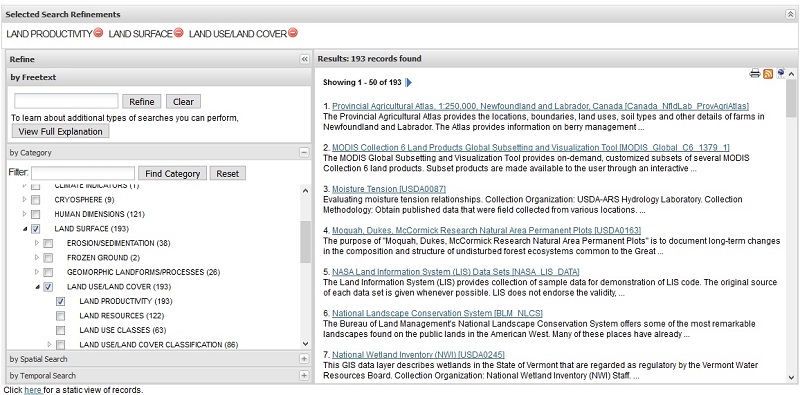The width and height of the screenshot is (800, 395).
Task: Open National Wetland Inventory (NWI) link
Action: tap(418, 354)
